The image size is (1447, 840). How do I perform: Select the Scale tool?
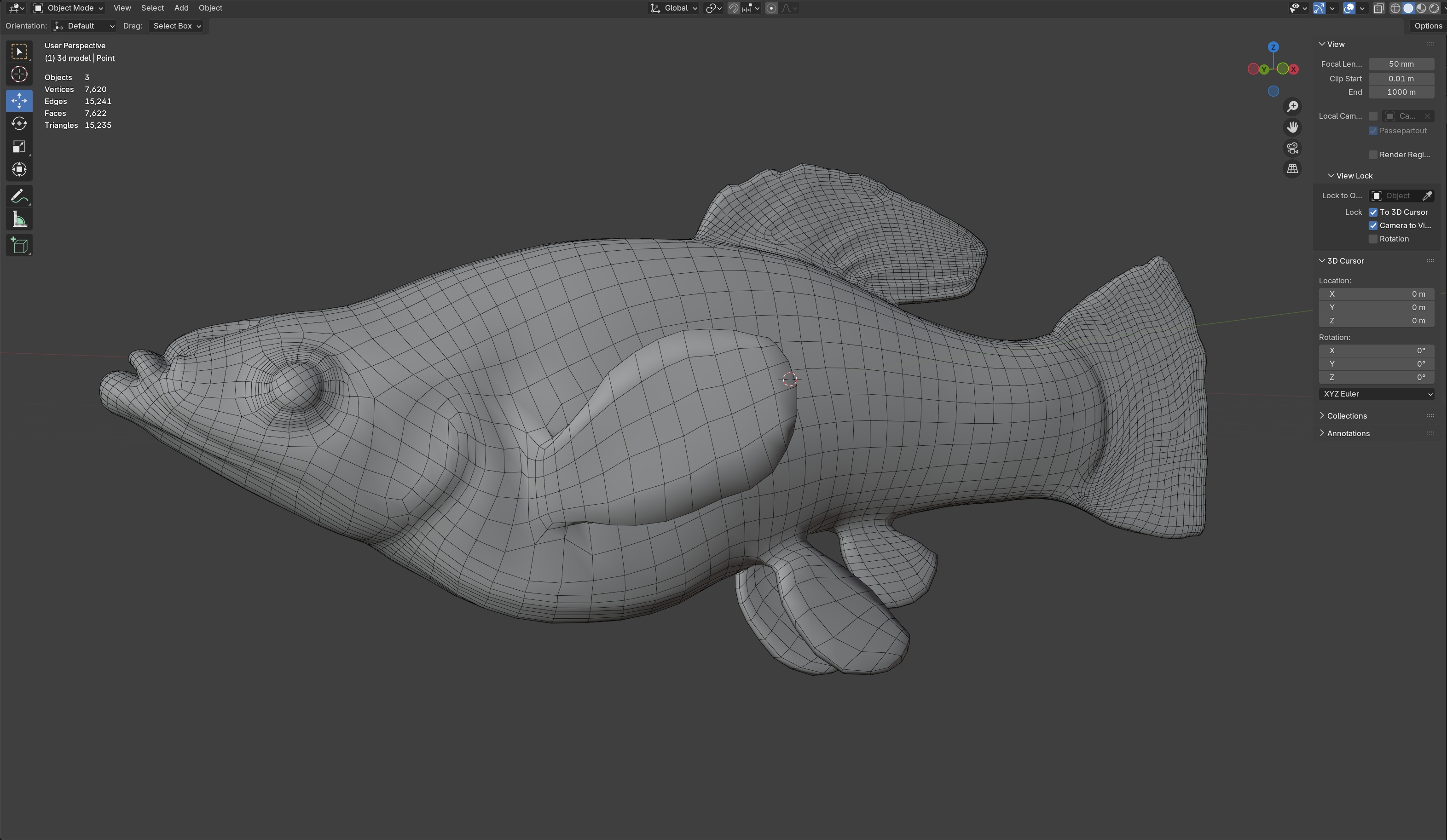[x=19, y=147]
